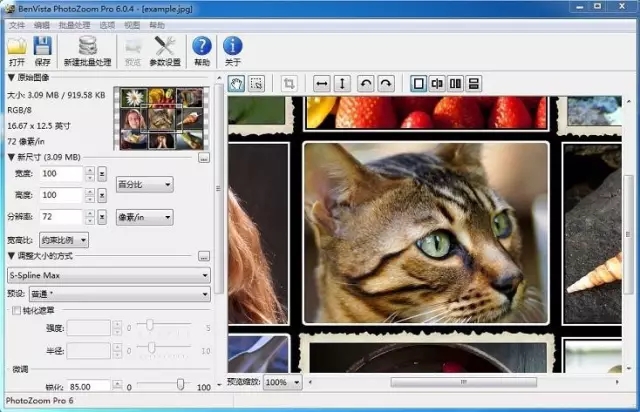The width and height of the screenshot is (640, 412).
Task: Expand the 百分比 unit dropdown
Action: pos(144,184)
